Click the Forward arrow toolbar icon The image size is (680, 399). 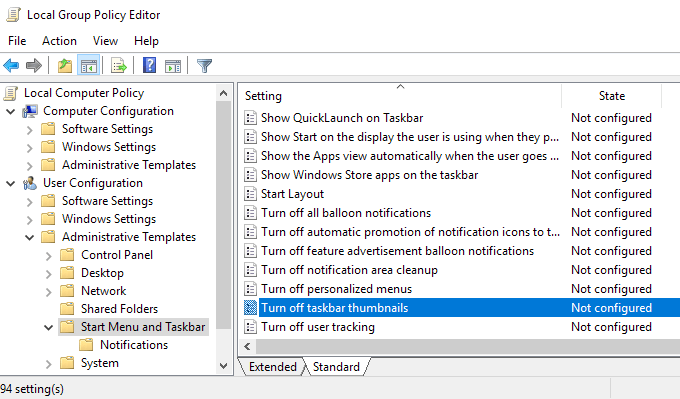tap(34, 66)
